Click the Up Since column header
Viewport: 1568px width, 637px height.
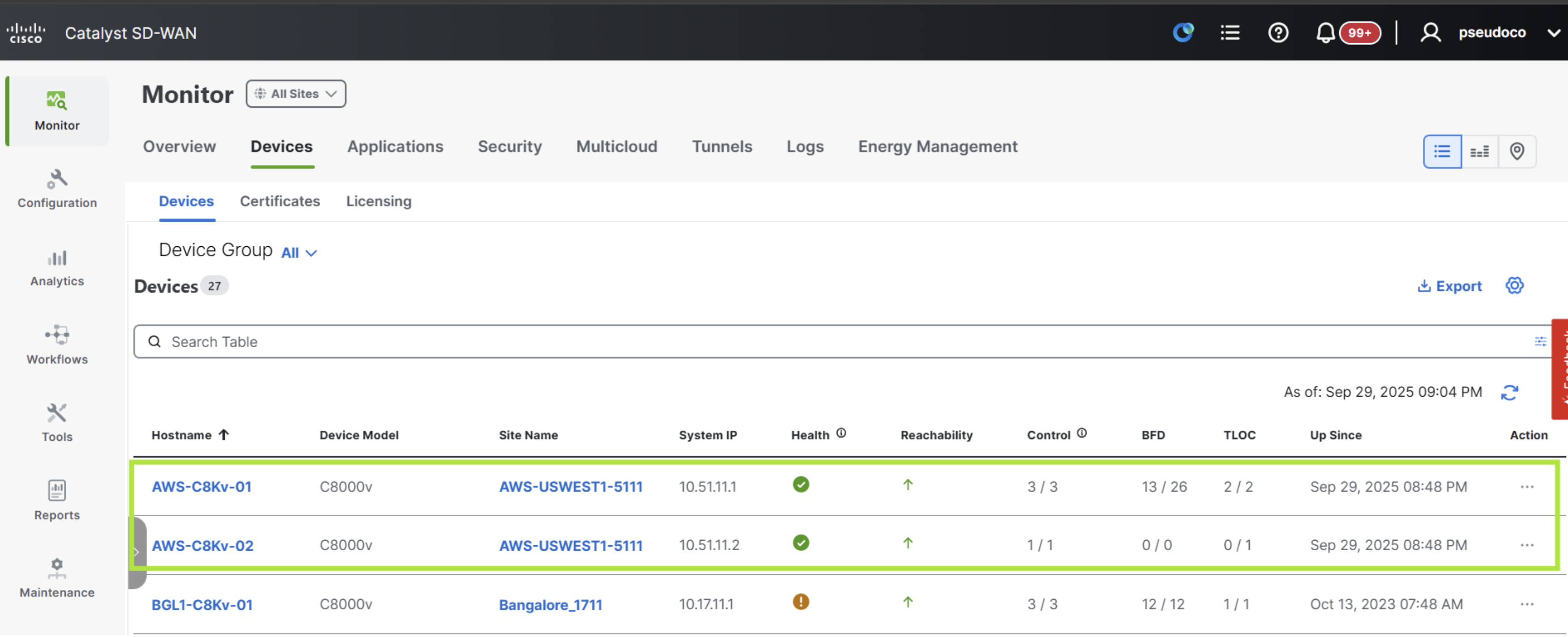coord(1336,436)
